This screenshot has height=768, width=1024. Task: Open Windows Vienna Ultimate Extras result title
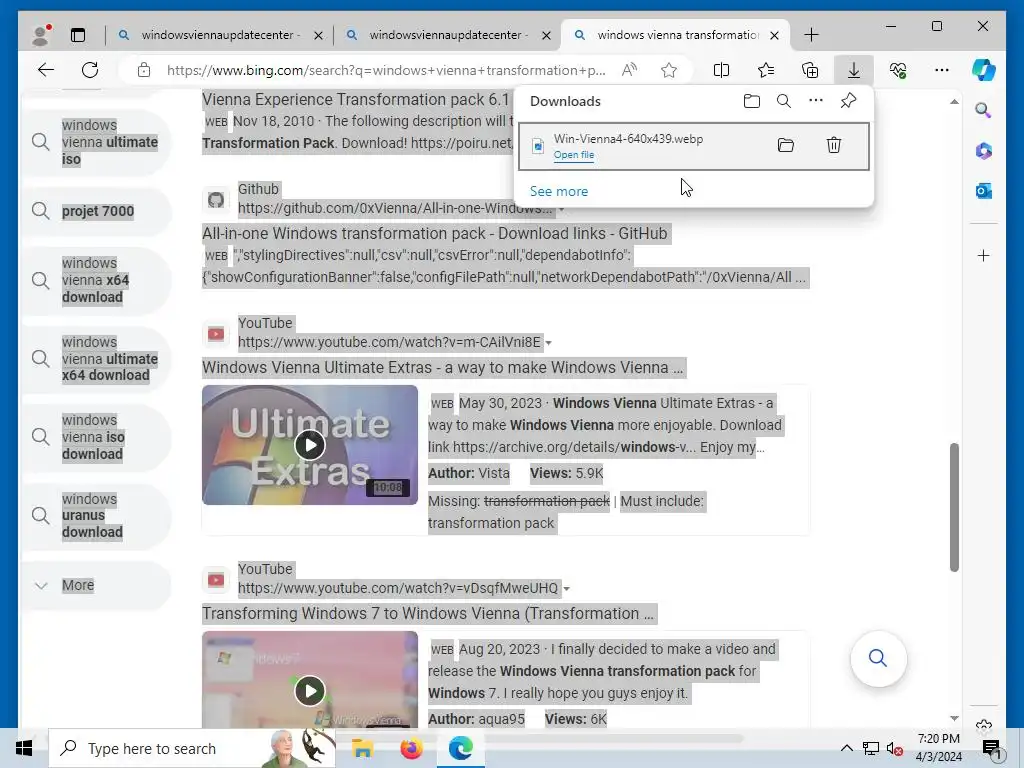443,368
